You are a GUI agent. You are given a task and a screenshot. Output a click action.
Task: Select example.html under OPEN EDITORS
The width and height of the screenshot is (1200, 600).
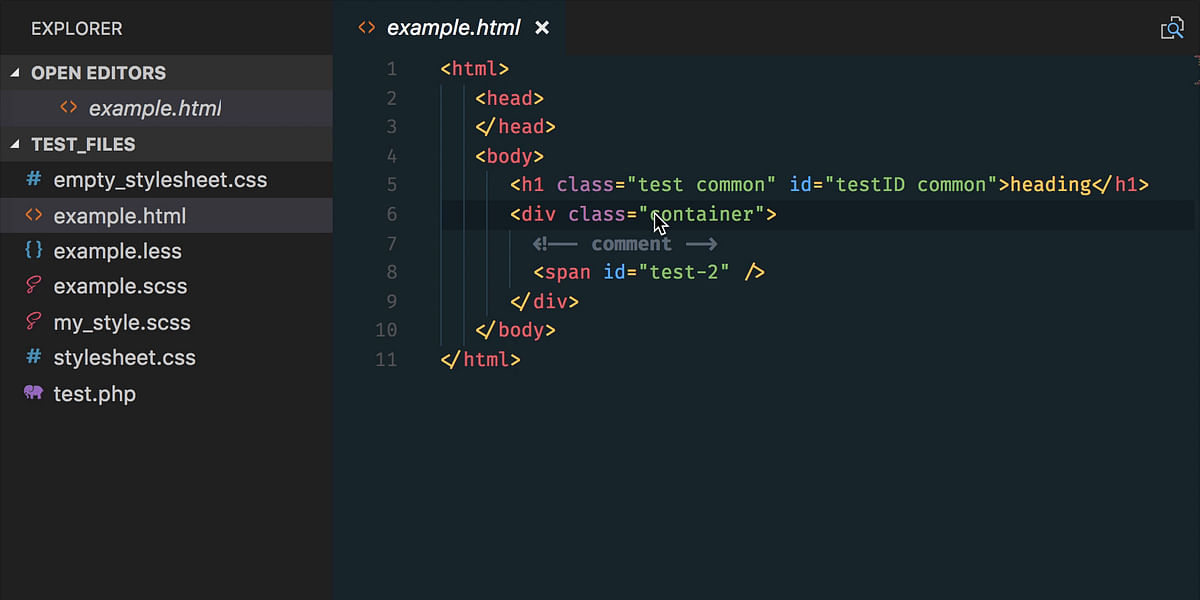point(154,108)
